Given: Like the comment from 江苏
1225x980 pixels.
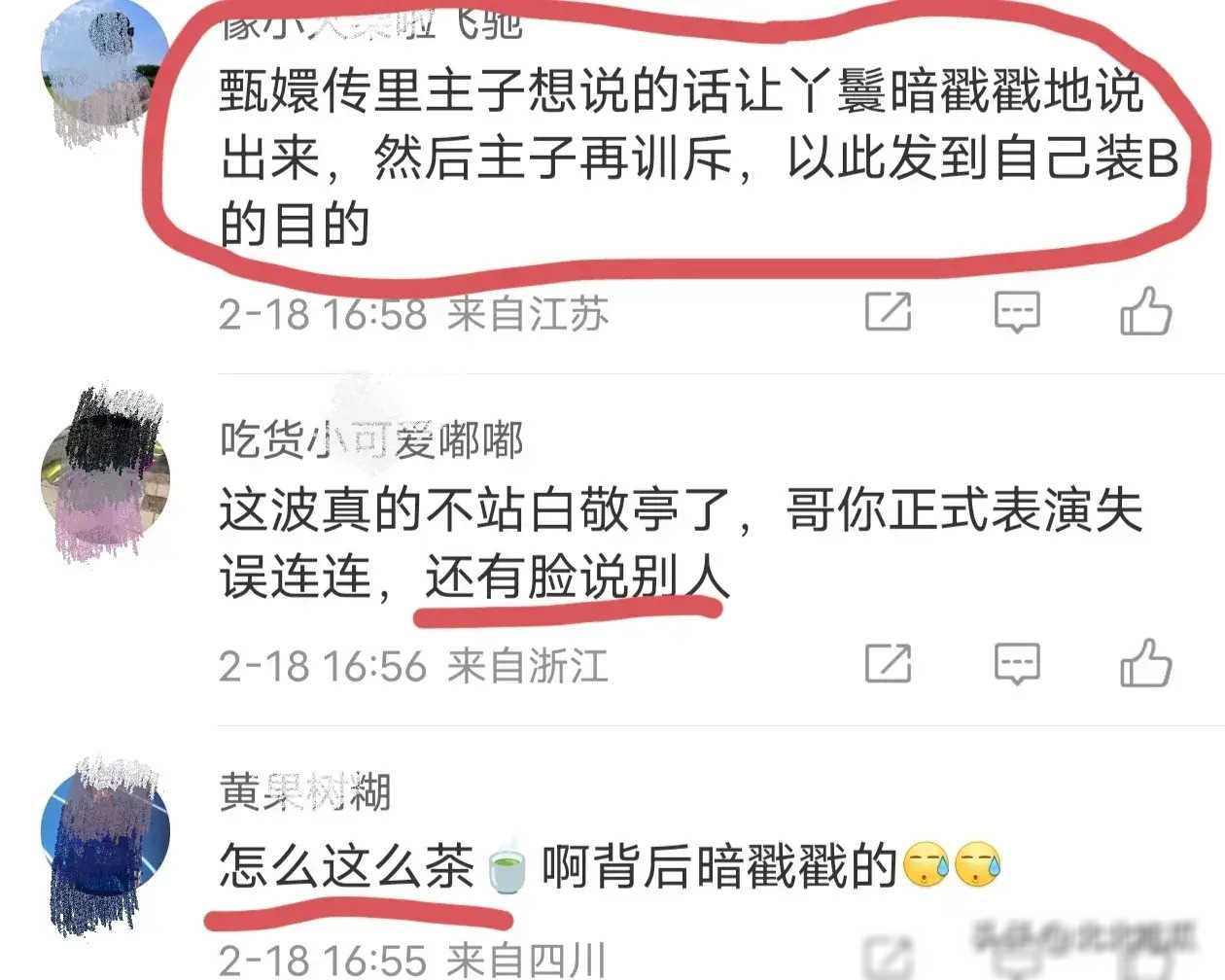Looking at the screenshot, I should pyautogui.click(x=1146, y=312).
